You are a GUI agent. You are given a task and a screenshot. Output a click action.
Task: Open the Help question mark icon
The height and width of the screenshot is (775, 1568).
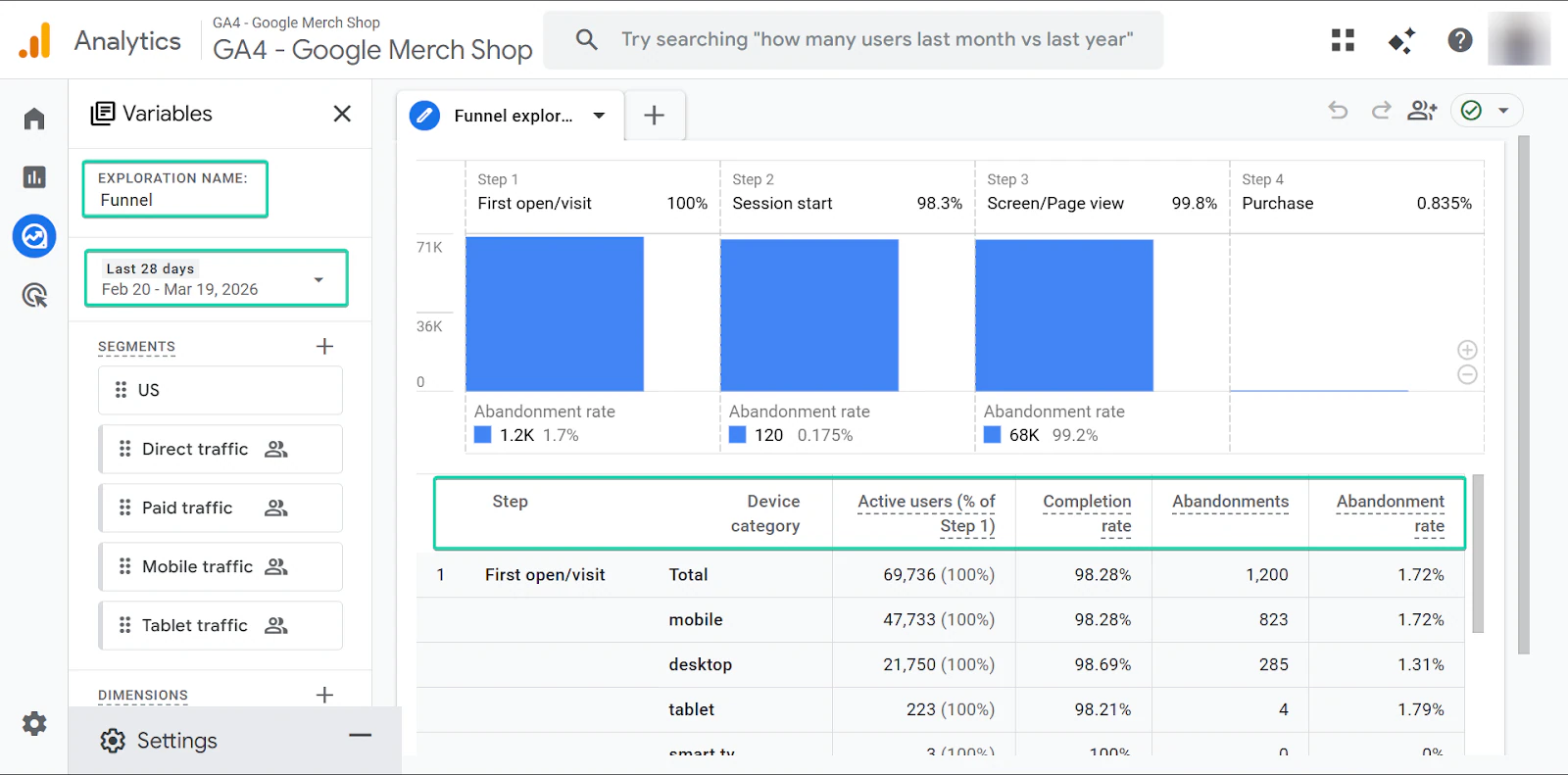point(1460,40)
